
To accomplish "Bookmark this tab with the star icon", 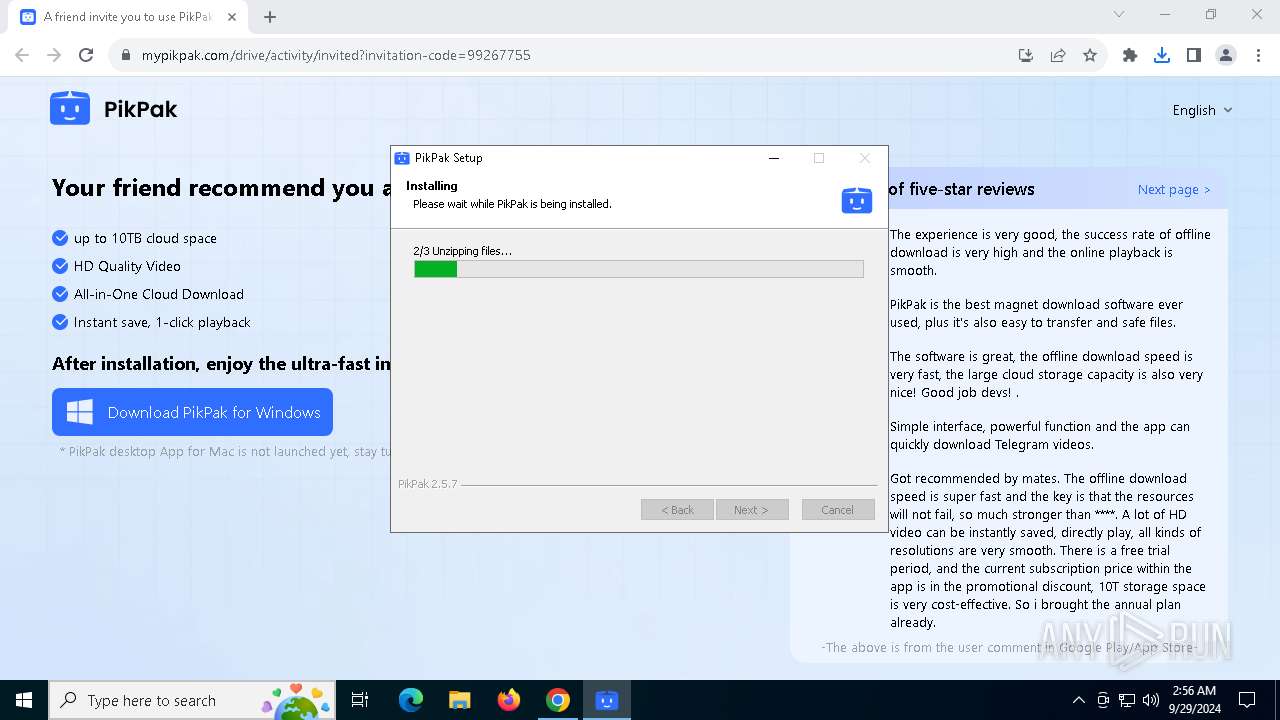I will (x=1090, y=55).
